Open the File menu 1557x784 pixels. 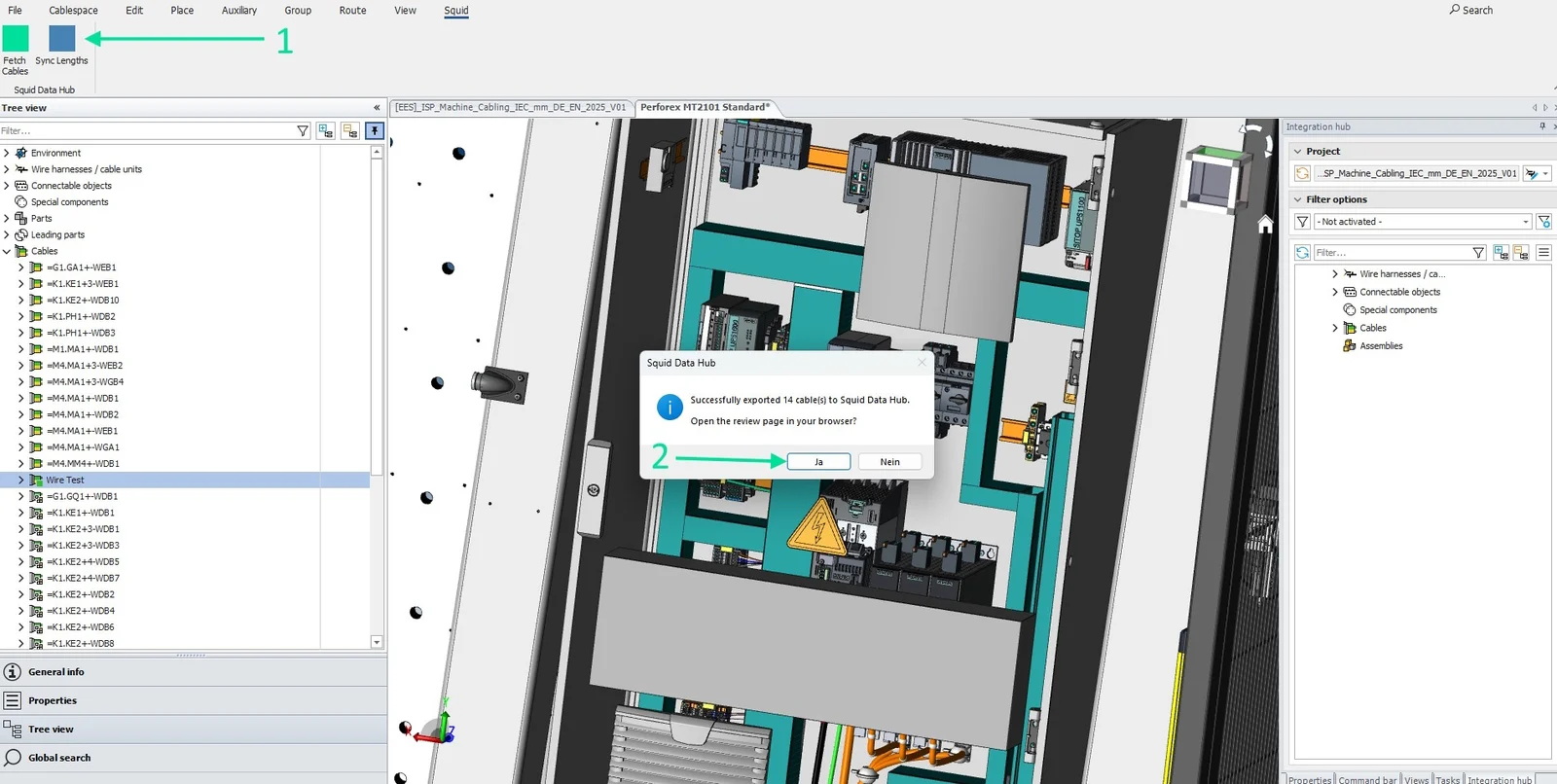click(x=15, y=11)
